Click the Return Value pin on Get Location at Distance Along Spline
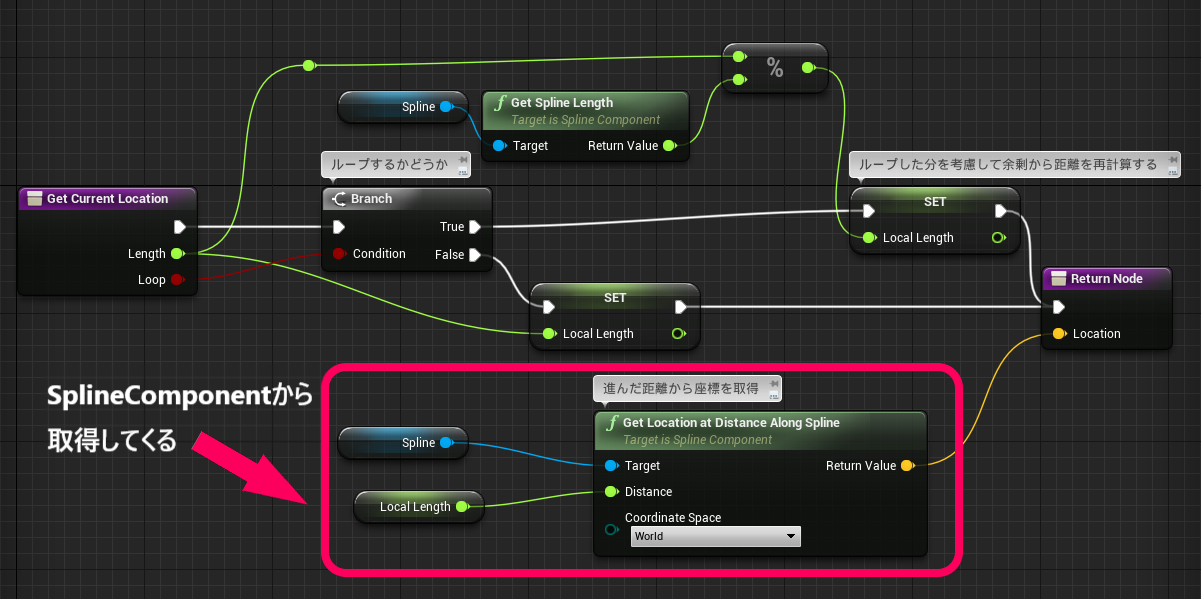This screenshot has height=599, width=1201. pos(907,466)
